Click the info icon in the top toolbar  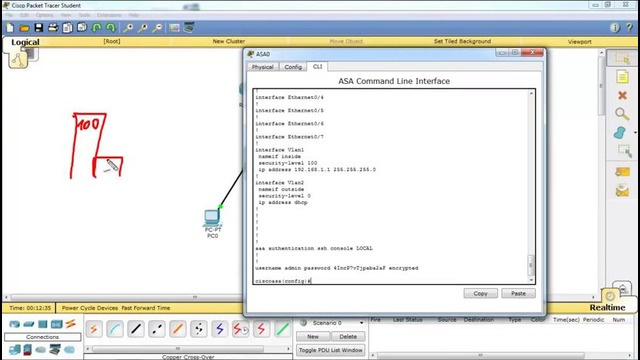click(615, 28)
